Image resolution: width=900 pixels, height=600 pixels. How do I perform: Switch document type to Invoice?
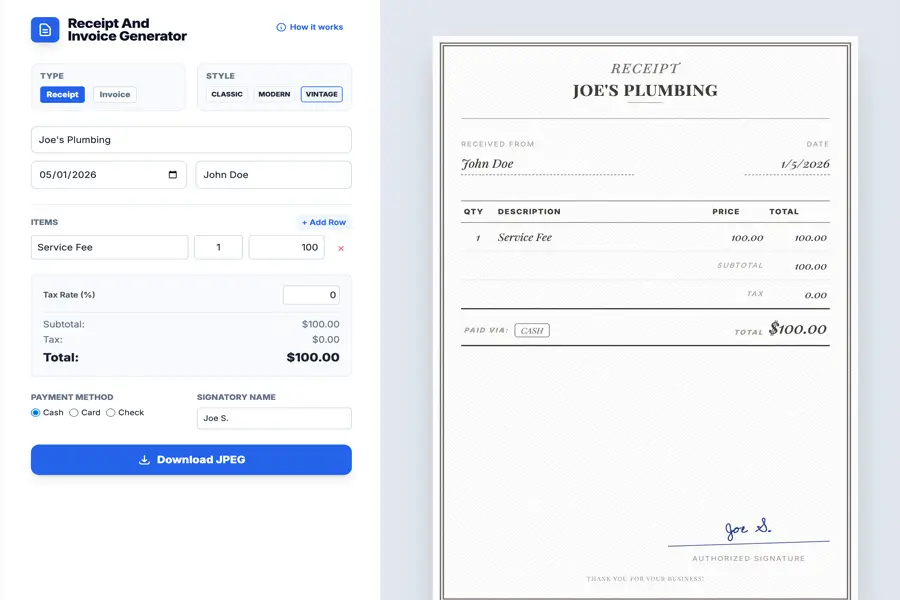pyautogui.click(x=115, y=95)
